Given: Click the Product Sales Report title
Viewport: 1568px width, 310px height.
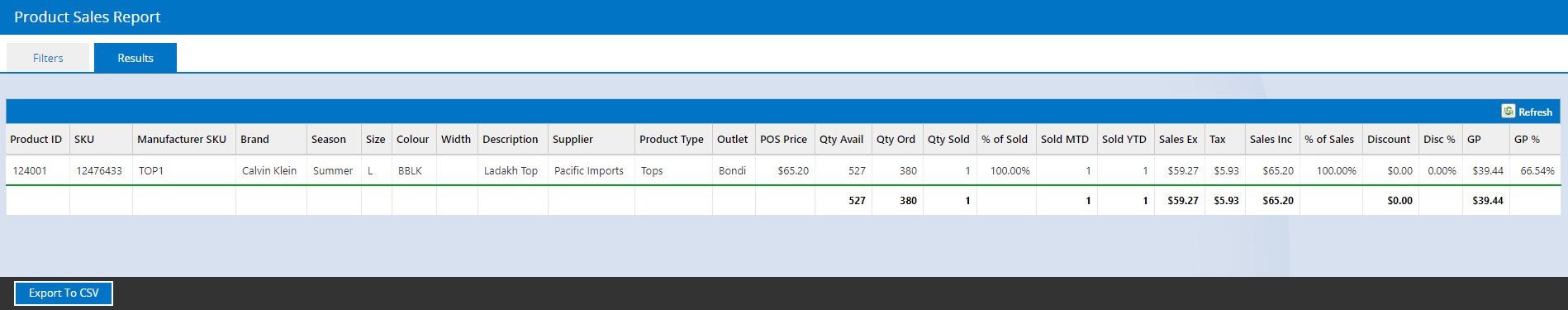Looking at the screenshot, I should pyautogui.click(x=88, y=17).
